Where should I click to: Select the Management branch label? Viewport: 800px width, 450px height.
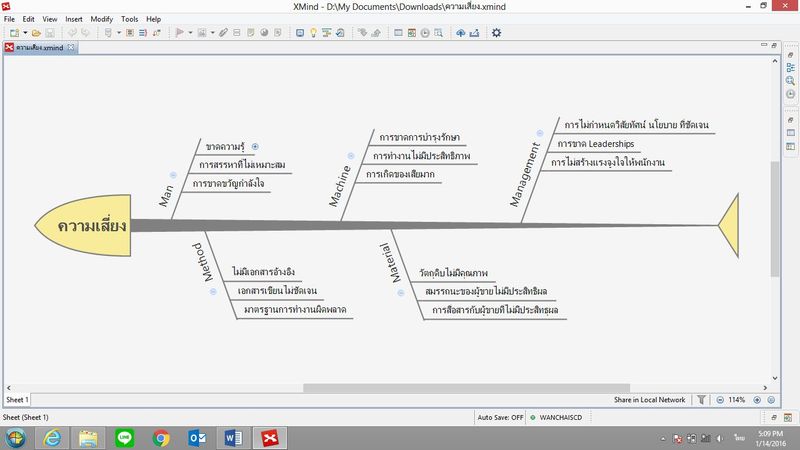[525, 174]
